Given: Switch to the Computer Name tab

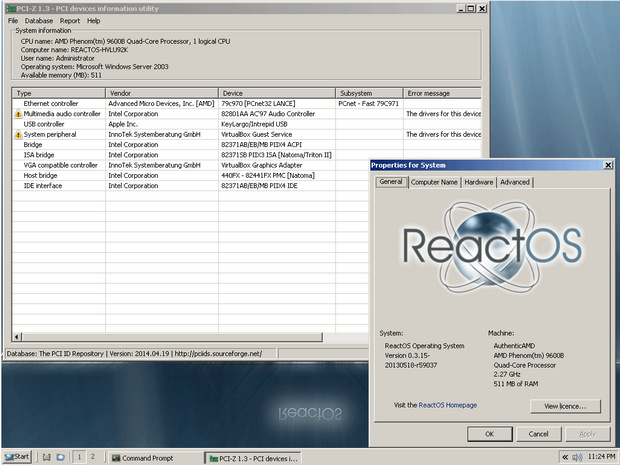Looking at the screenshot, I should tap(434, 182).
